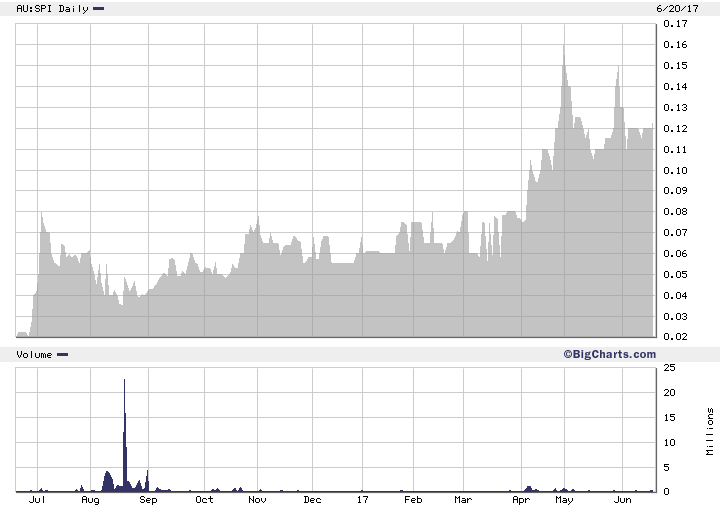Viewport: 720px width, 510px height.
Task: Click the Jul month label
Action: click(37, 499)
